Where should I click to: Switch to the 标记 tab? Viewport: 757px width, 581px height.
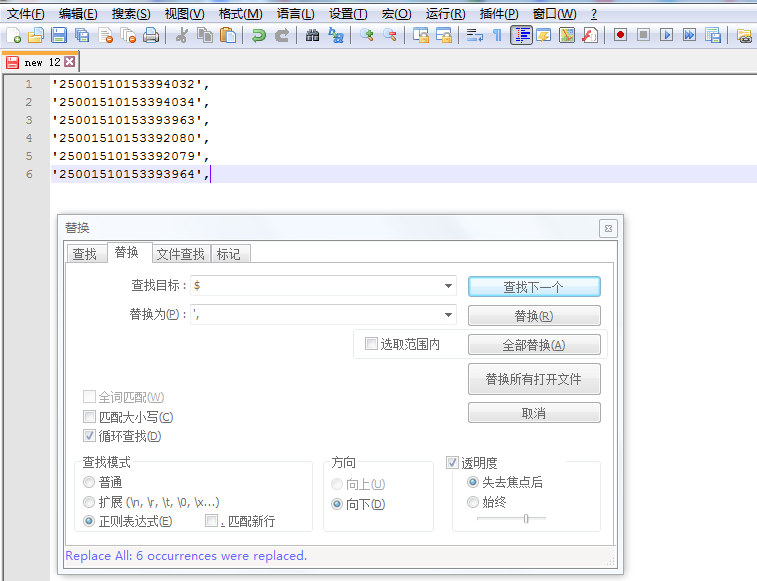click(x=229, y=254)
